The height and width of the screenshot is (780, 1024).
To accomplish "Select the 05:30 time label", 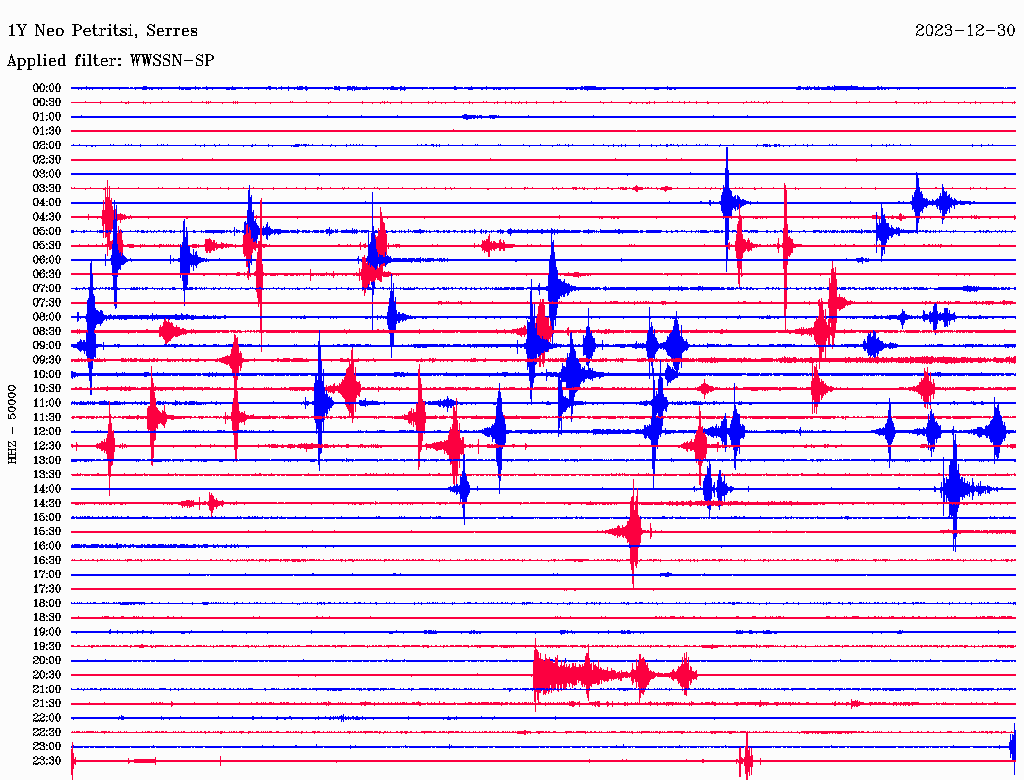I will tap(47, 246).
